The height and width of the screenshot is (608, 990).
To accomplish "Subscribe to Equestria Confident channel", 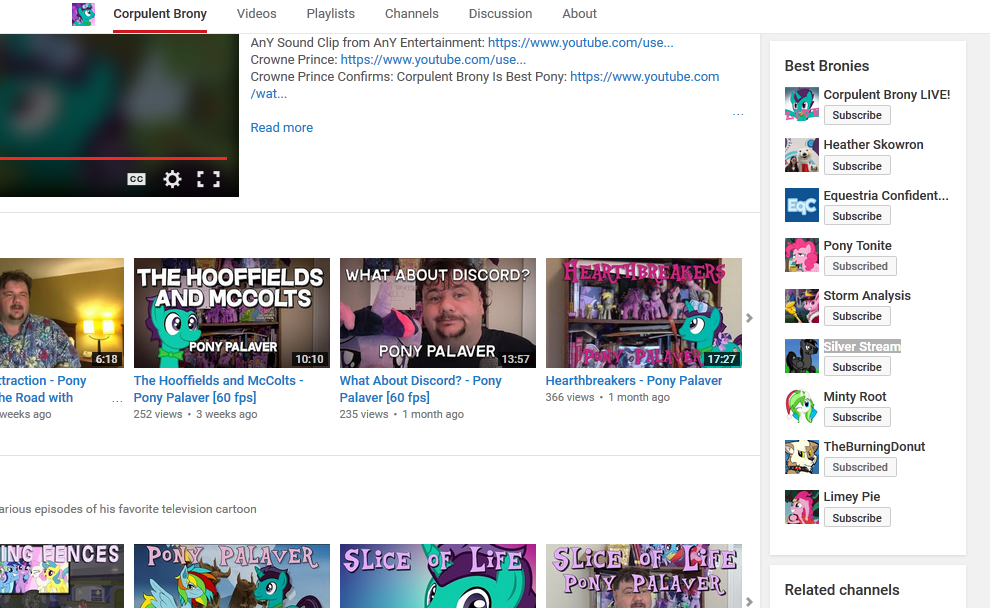I will tap(857, 216).
